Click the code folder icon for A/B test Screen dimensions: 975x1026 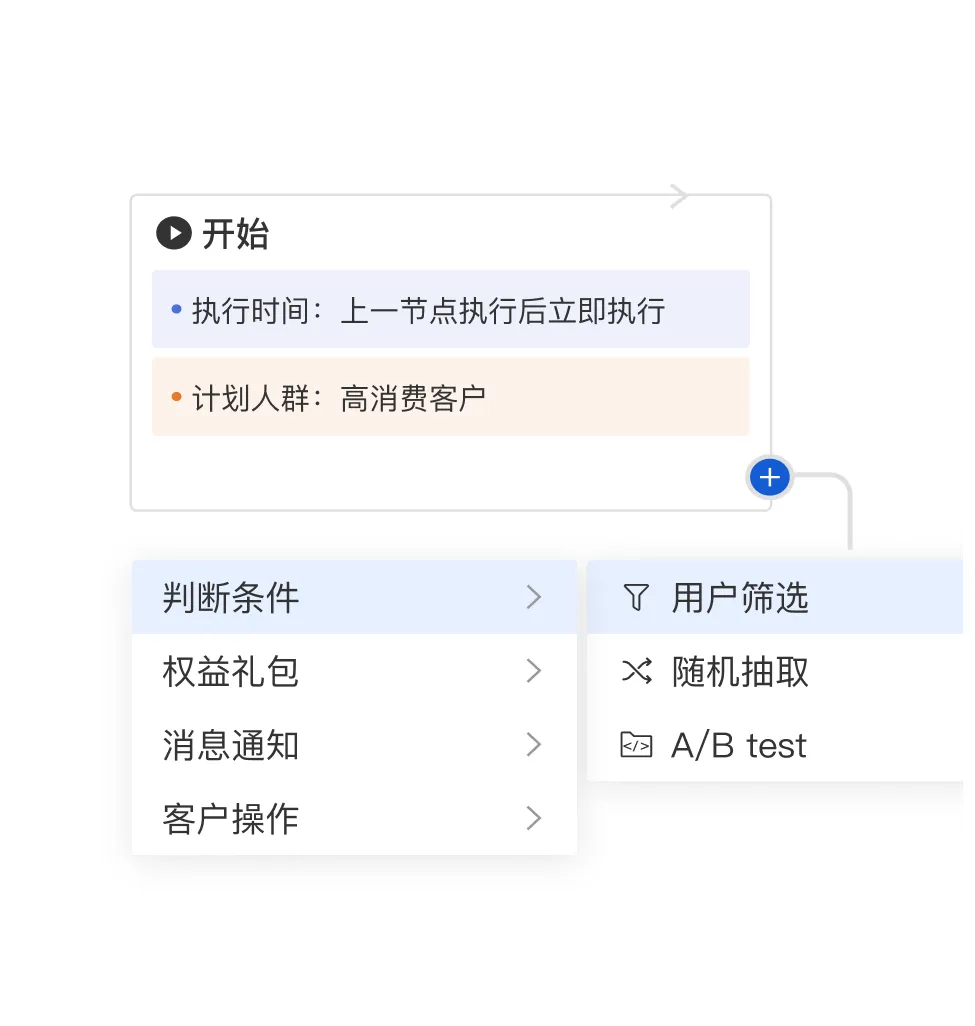coord(636,745)
